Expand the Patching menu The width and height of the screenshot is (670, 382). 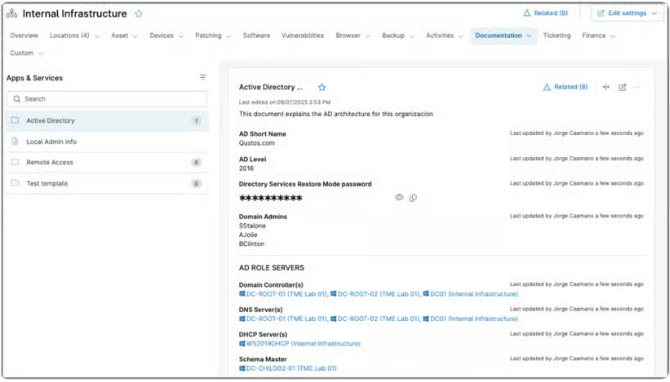[x=228, y=36]
